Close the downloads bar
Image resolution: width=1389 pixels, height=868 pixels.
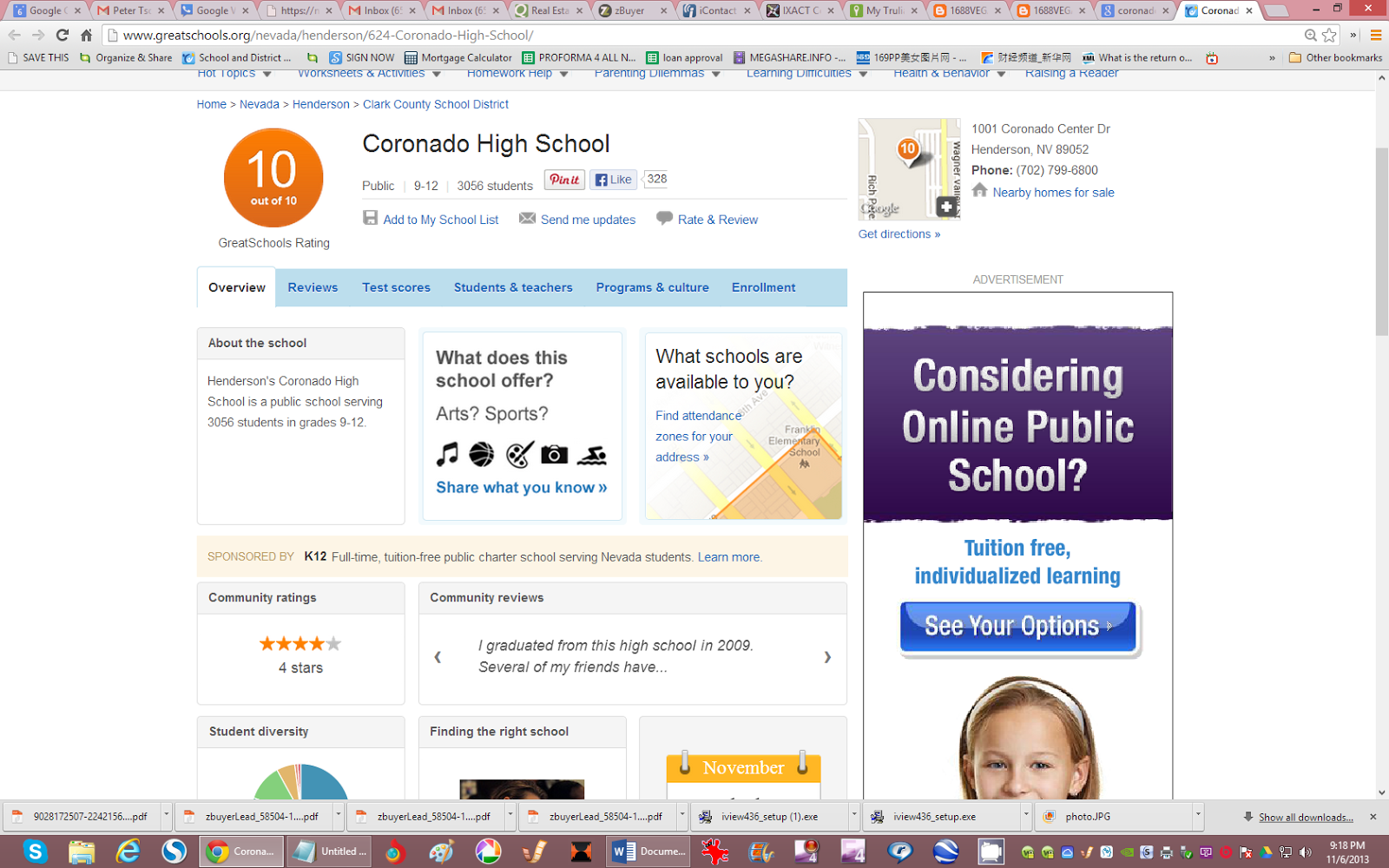click(x=1373, y=817)
